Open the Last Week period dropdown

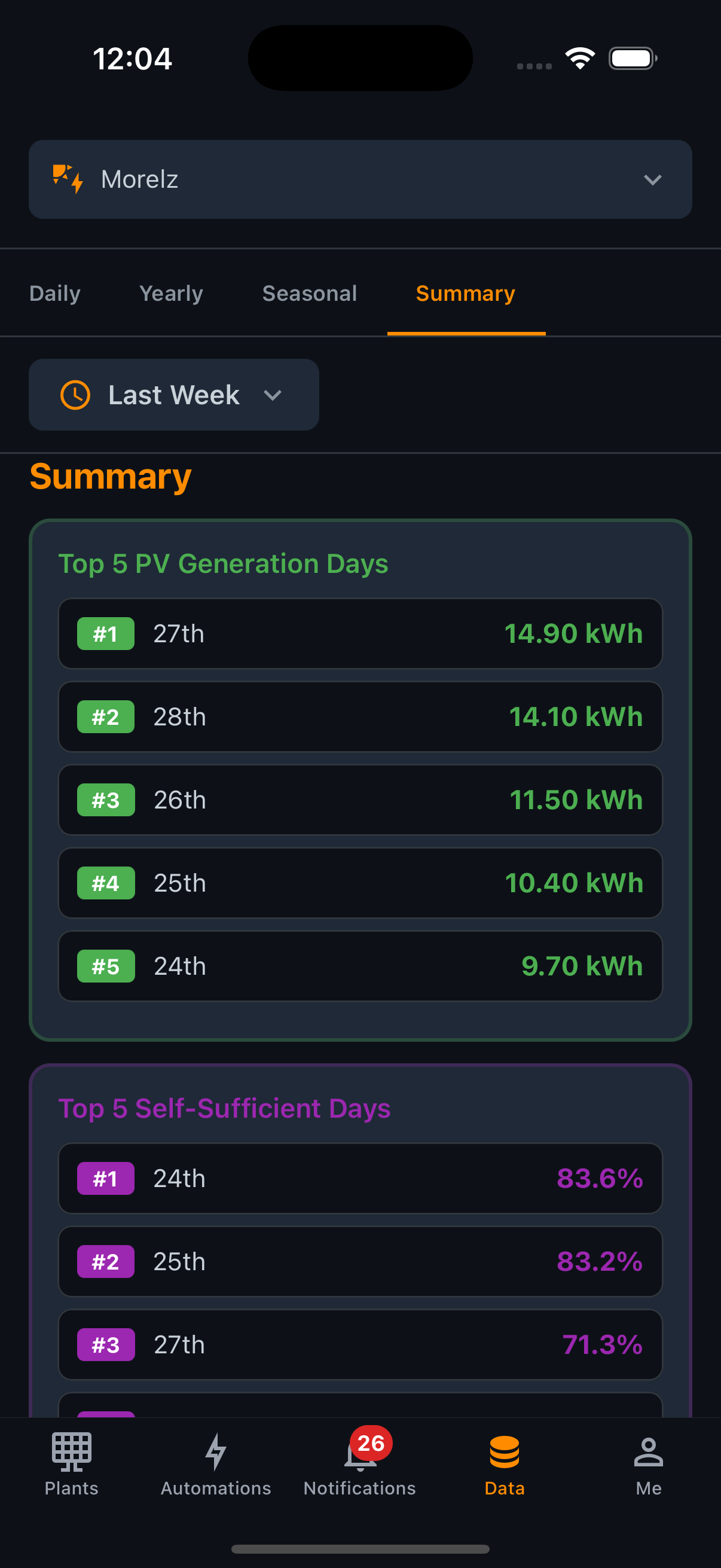tap(174, 395)
